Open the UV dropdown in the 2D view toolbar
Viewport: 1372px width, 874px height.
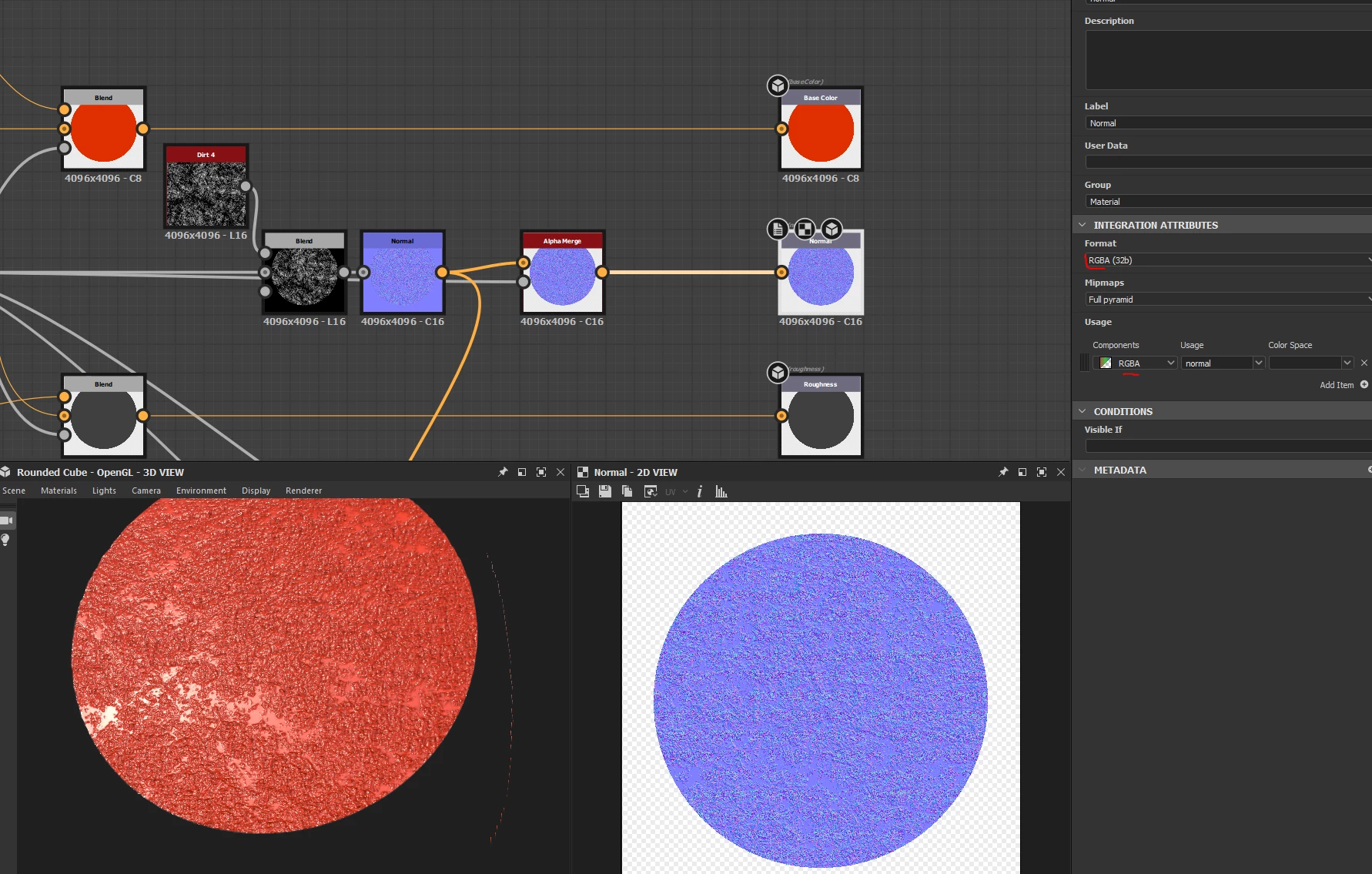pos(676,492)
